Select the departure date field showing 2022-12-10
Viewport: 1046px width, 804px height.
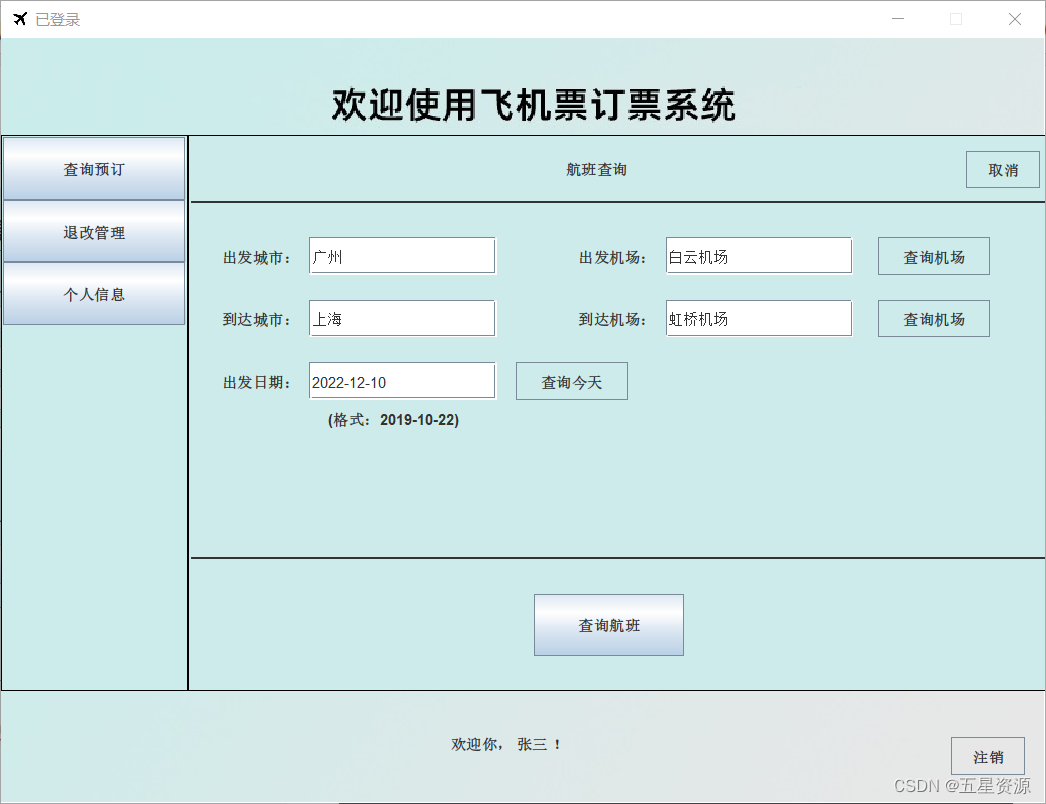401,381
